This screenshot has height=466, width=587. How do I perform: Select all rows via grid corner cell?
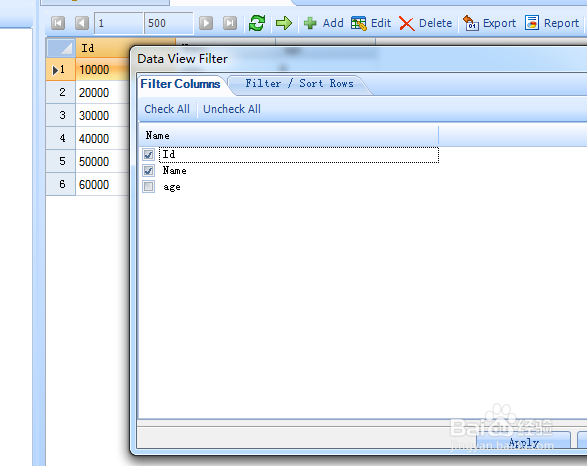[61, 48]
